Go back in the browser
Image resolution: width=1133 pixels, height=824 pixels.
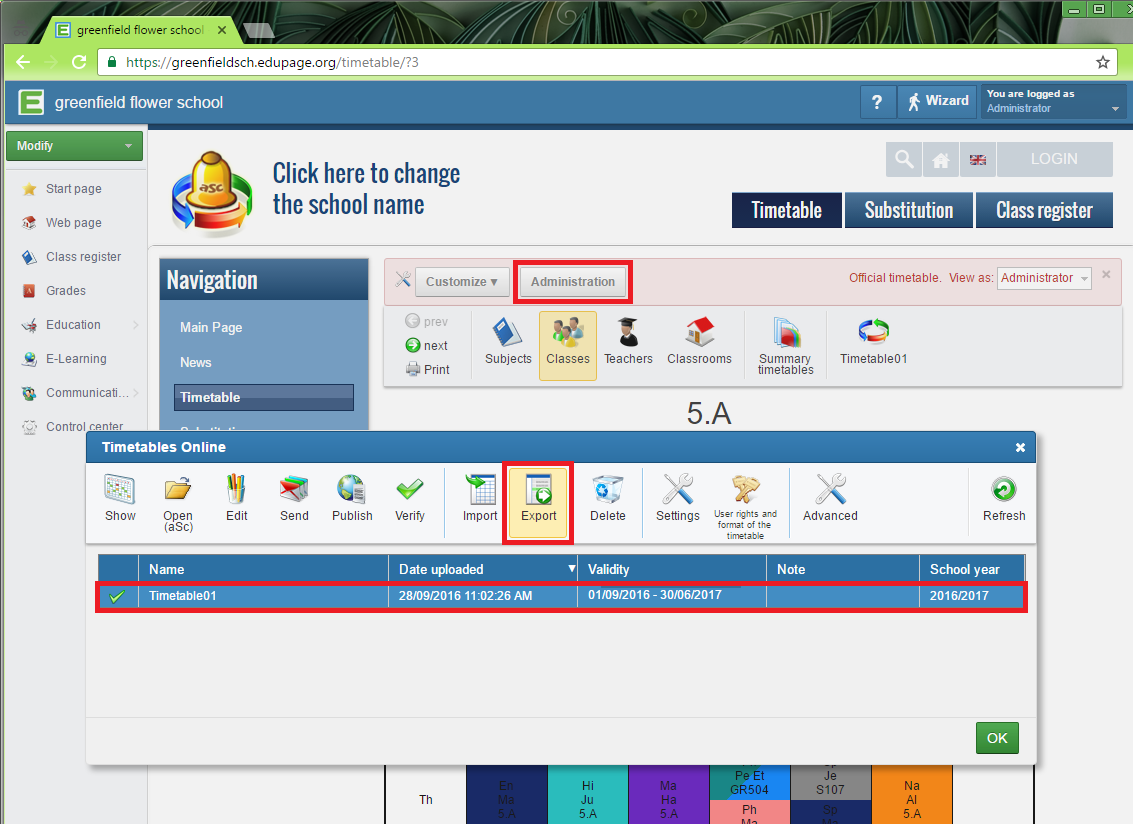(x=23, y=62)
